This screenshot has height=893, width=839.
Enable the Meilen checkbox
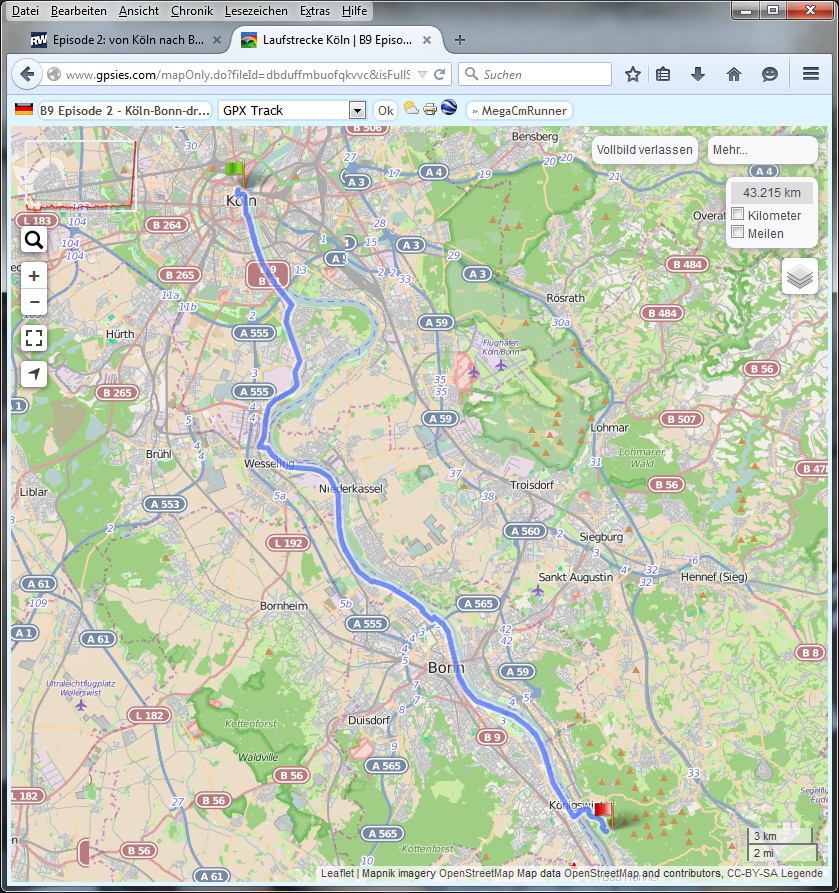tap(738, 233)
